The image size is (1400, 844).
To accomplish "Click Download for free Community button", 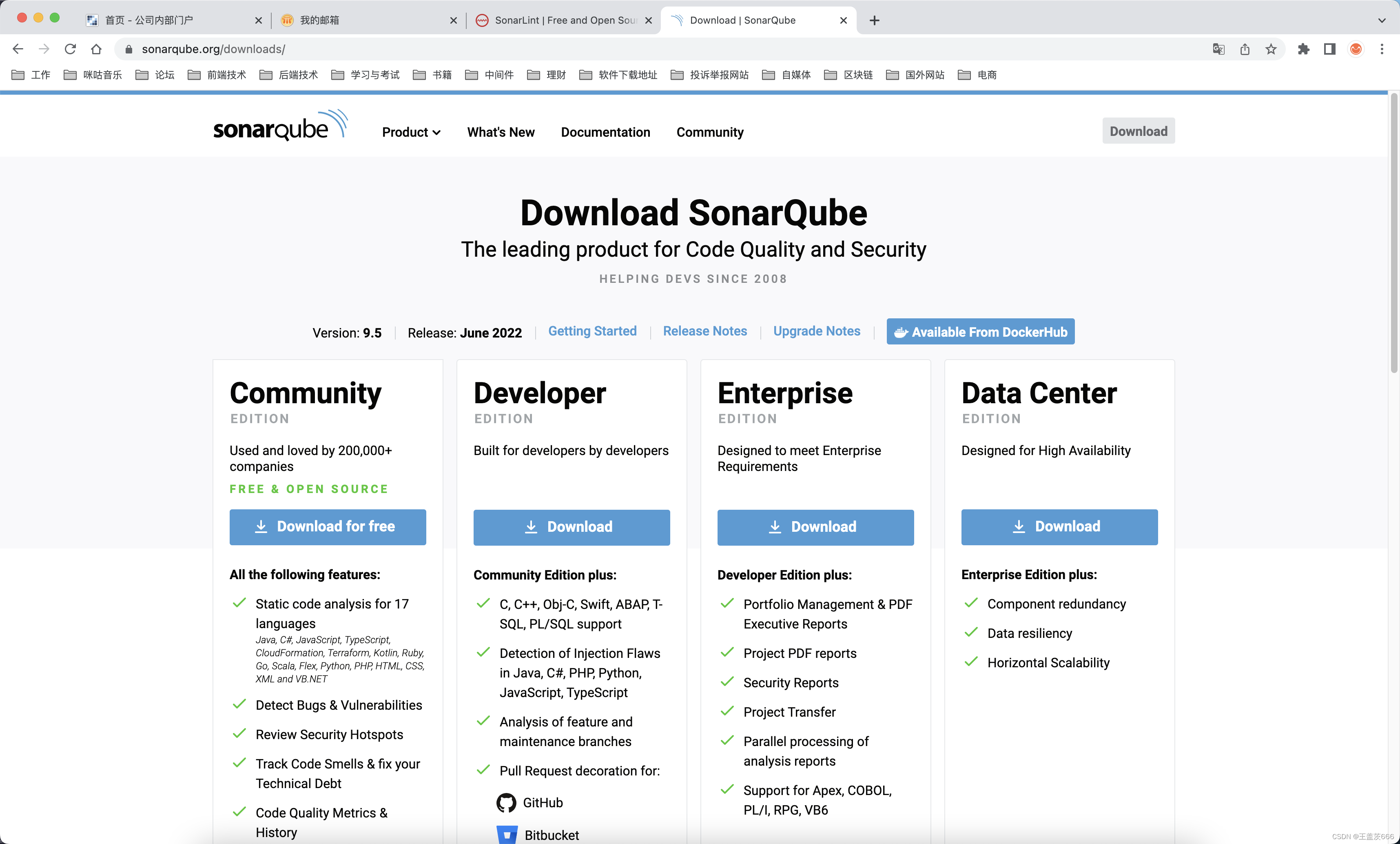I will coord(327,527).
